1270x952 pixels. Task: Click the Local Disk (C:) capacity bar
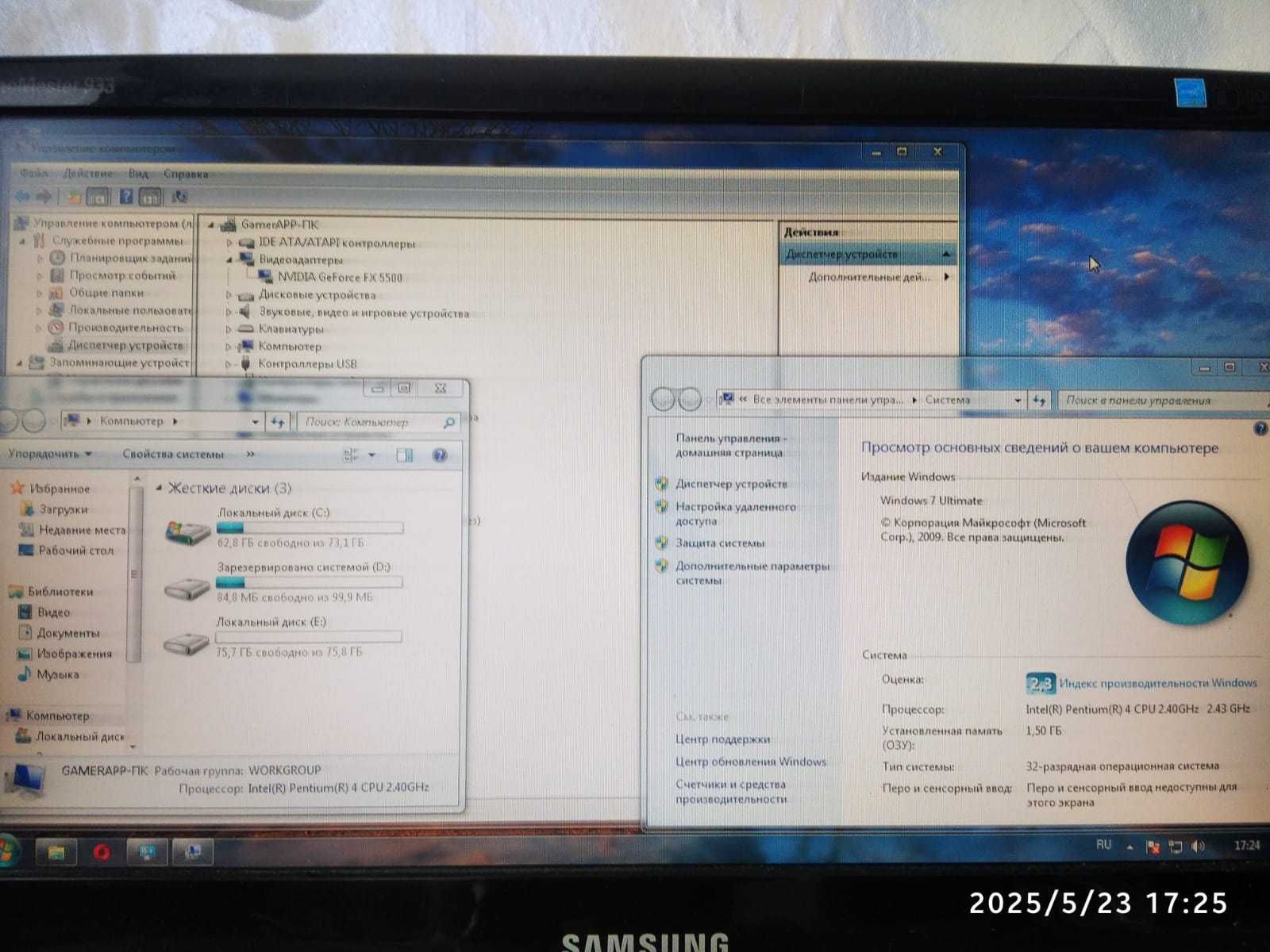[310, 528]
